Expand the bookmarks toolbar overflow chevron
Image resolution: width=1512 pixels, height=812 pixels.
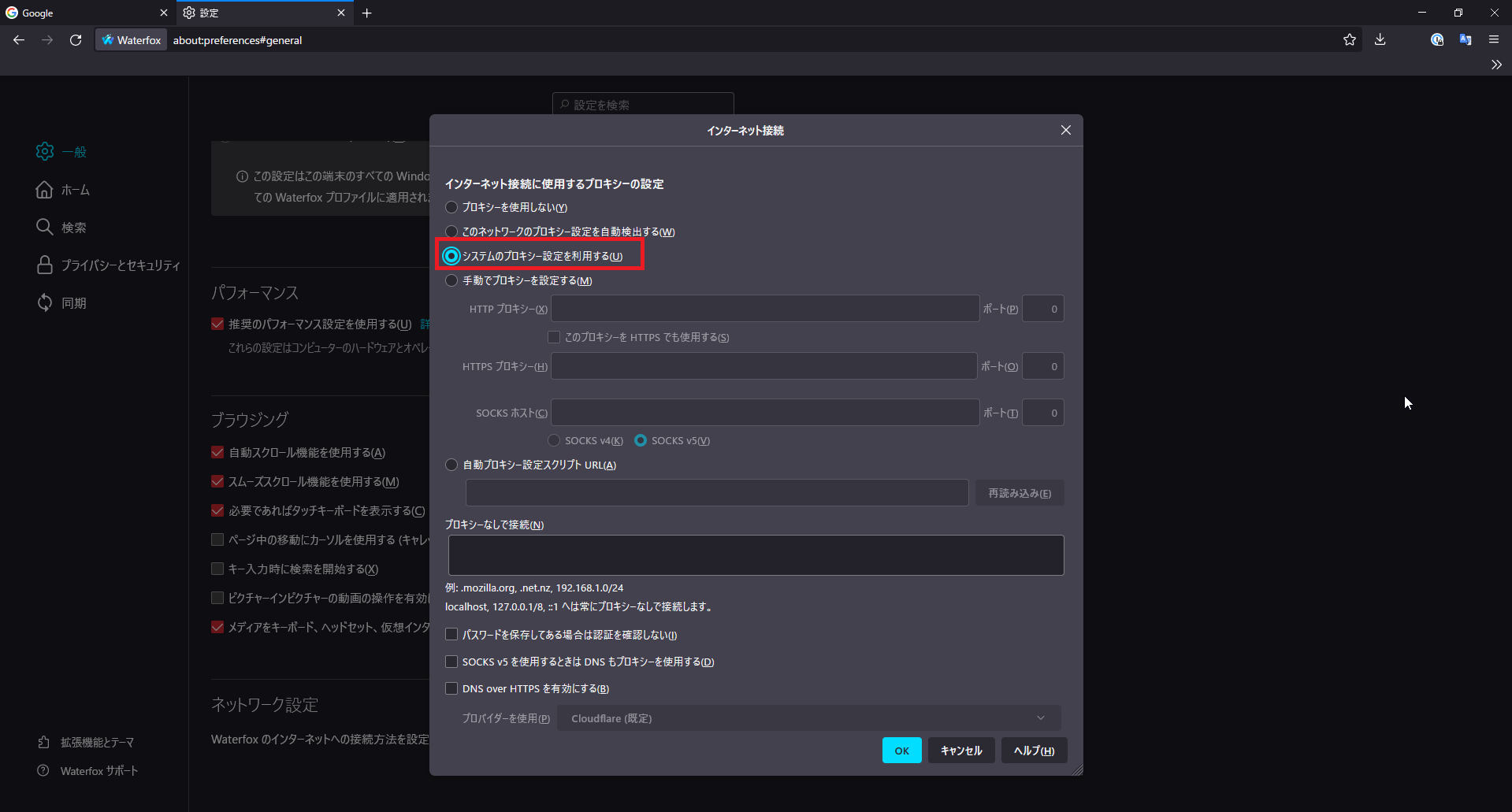(1496, 65)
